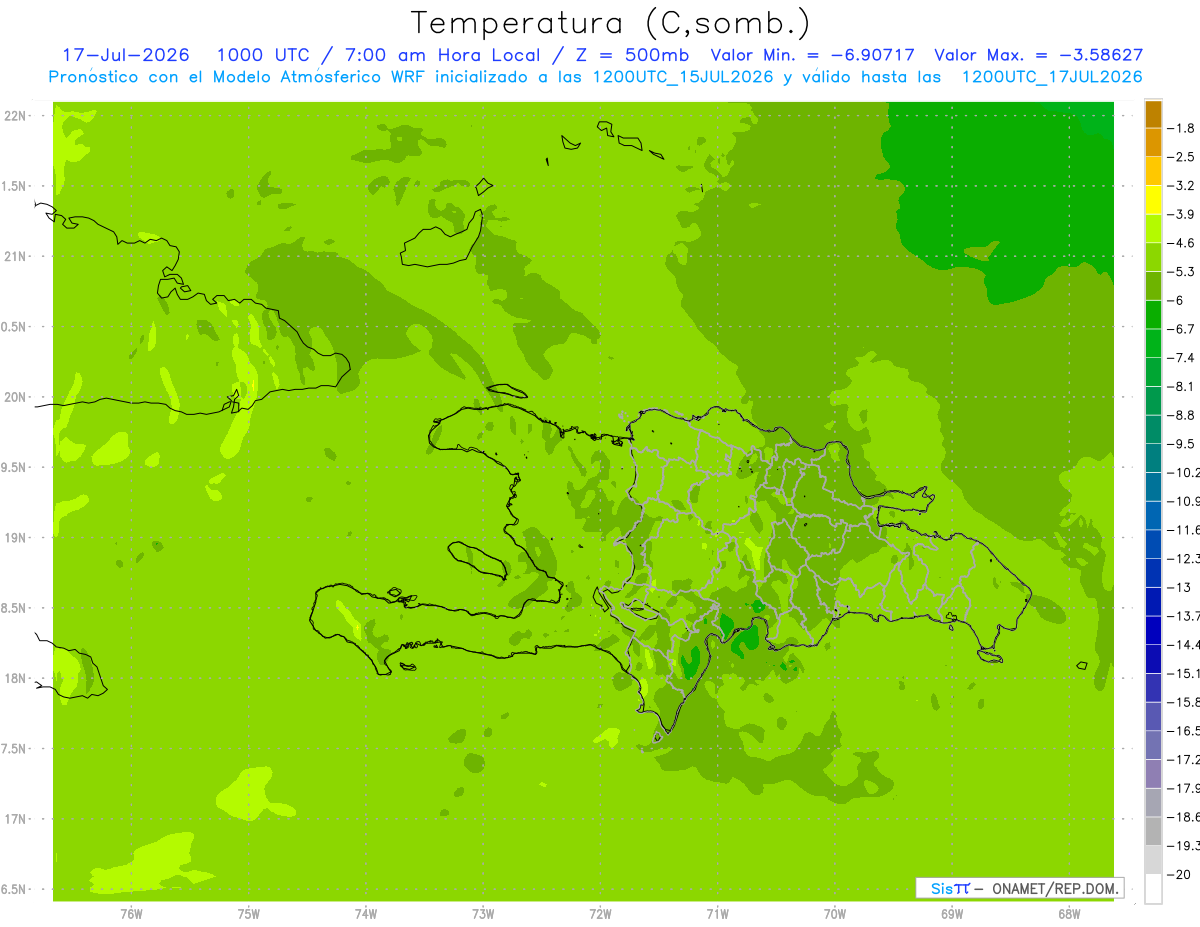Click latitude label '18N'

click(x=16, y=679)
